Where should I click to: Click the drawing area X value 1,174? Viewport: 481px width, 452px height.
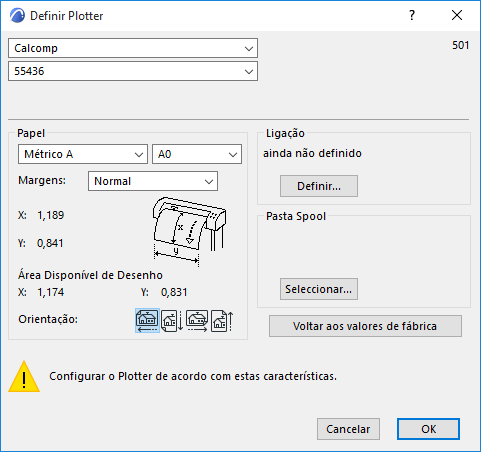pyautogui.click(x=51, y=292)
